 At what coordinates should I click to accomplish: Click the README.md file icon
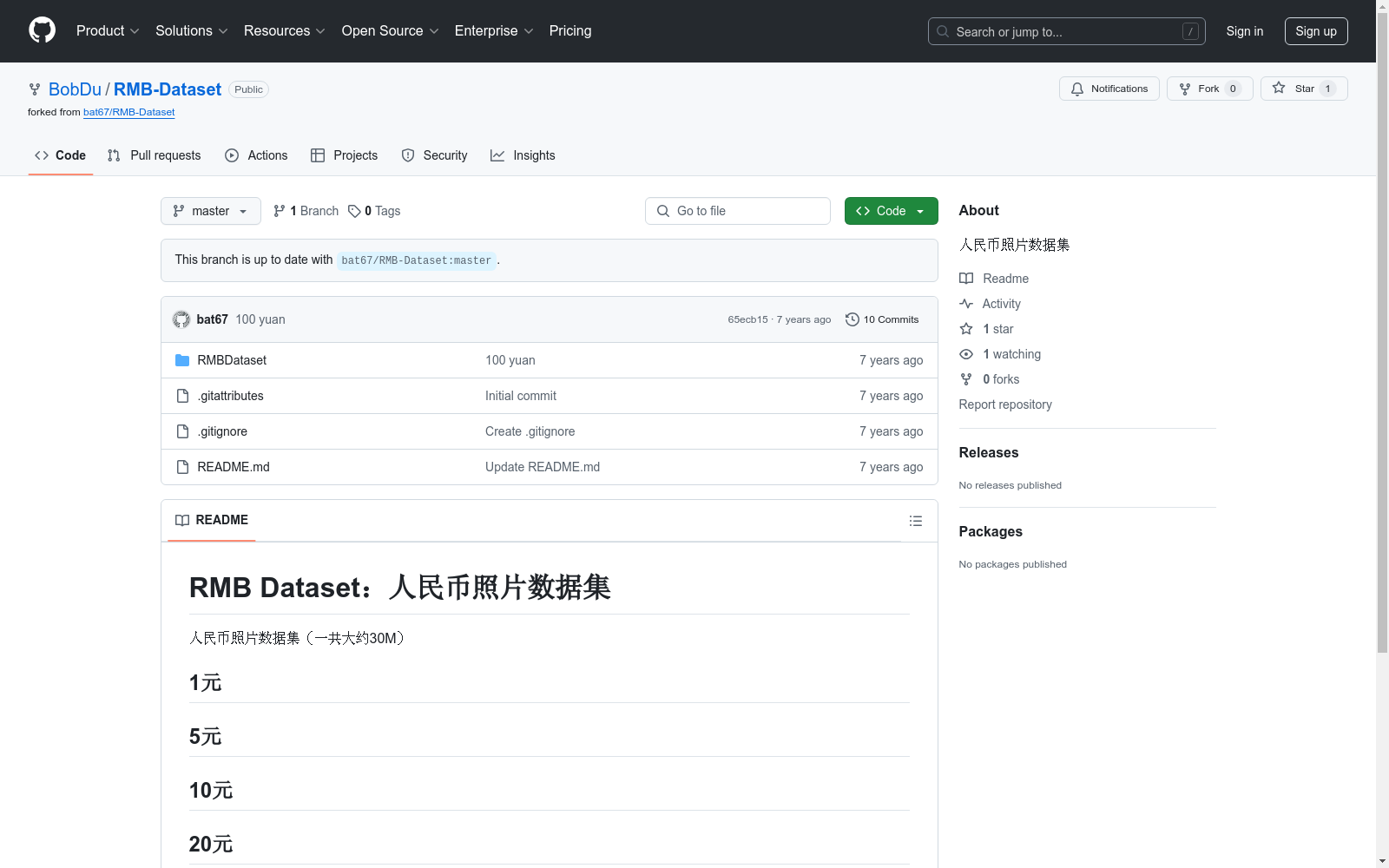(x=182, y=467)
